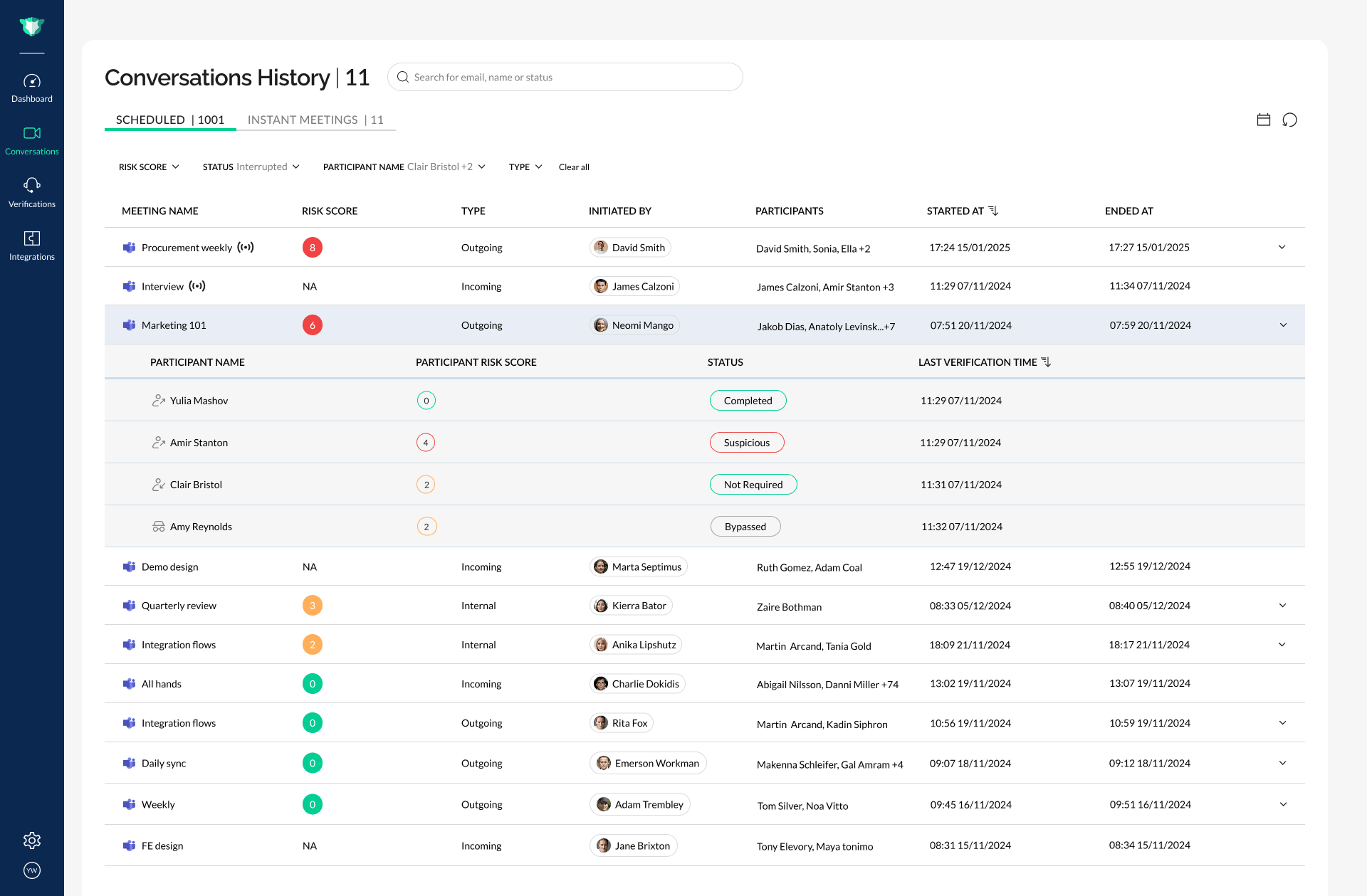
Task: Collapse the Marketing 101 row chevron
Action: click(x=1283, y=325)
